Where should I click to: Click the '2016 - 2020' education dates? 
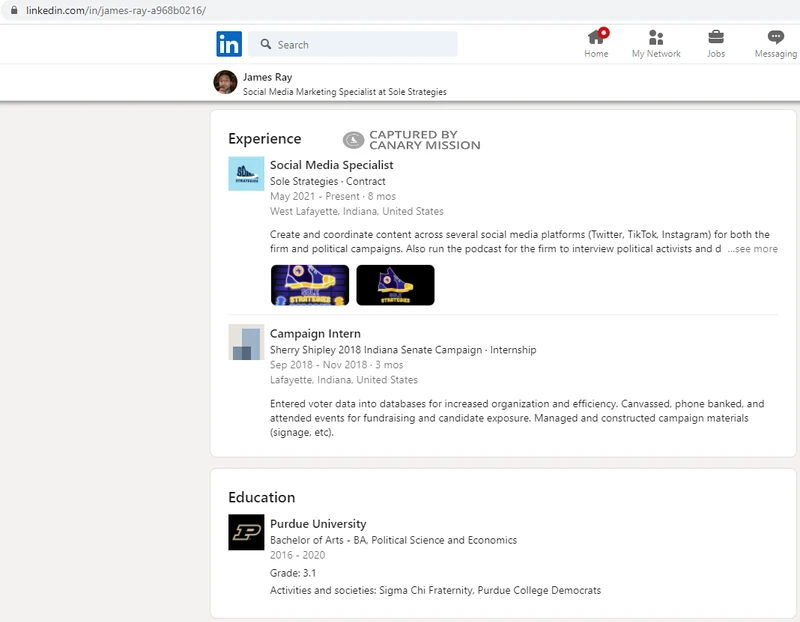pos(297,555)
